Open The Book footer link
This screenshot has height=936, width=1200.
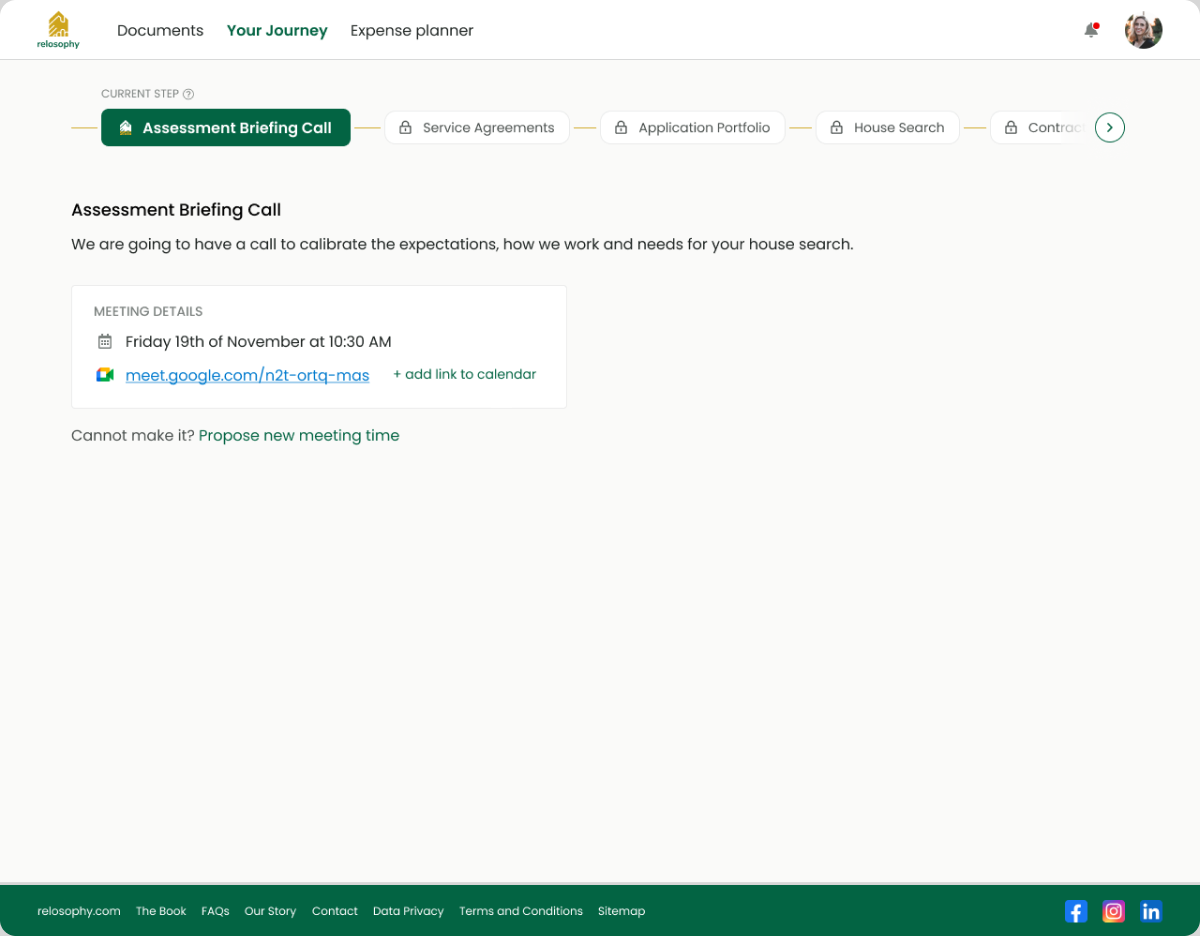pyautogui.click(x=161, y=911)
